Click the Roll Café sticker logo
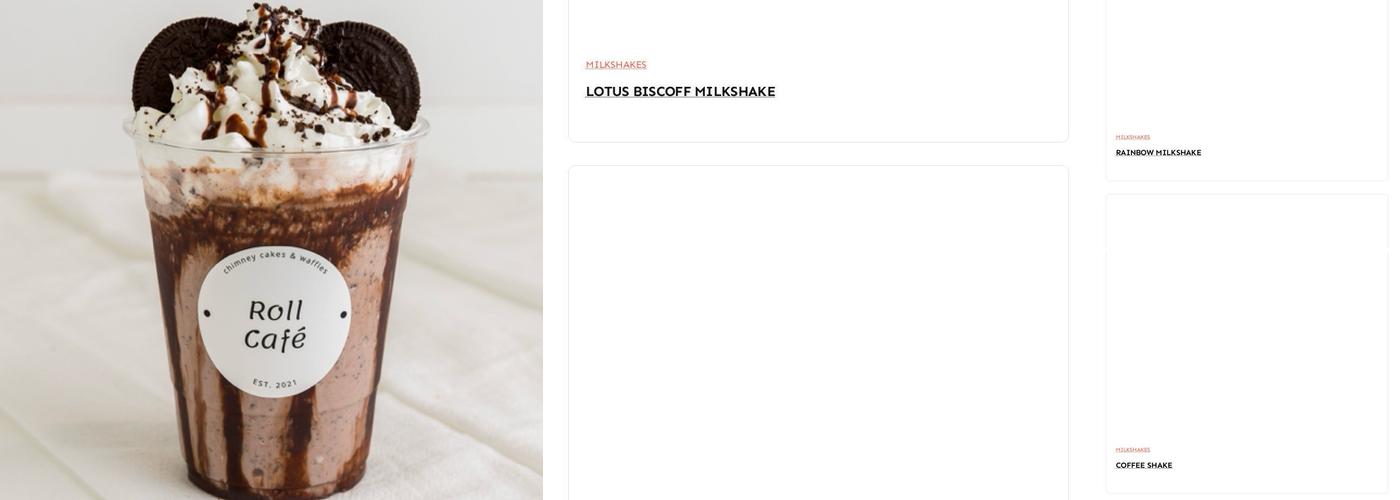The width and height of the screenshot is (1400, 500). [274, 321]
